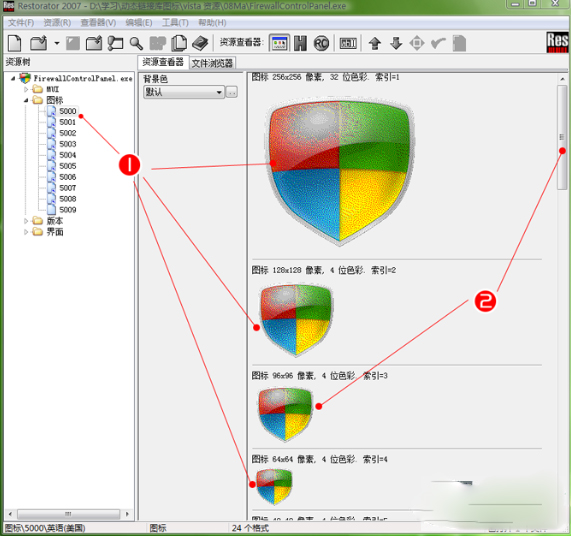Select resource 5003 in the tree
Screen dimensions: 571x536
click(68, 144)
